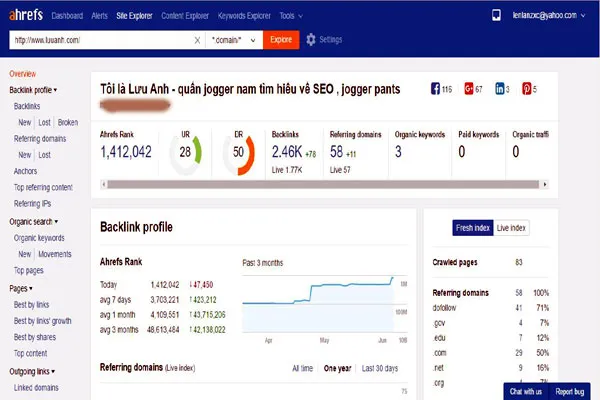Clear the URL with the X icon

click(x=197, y=40)
